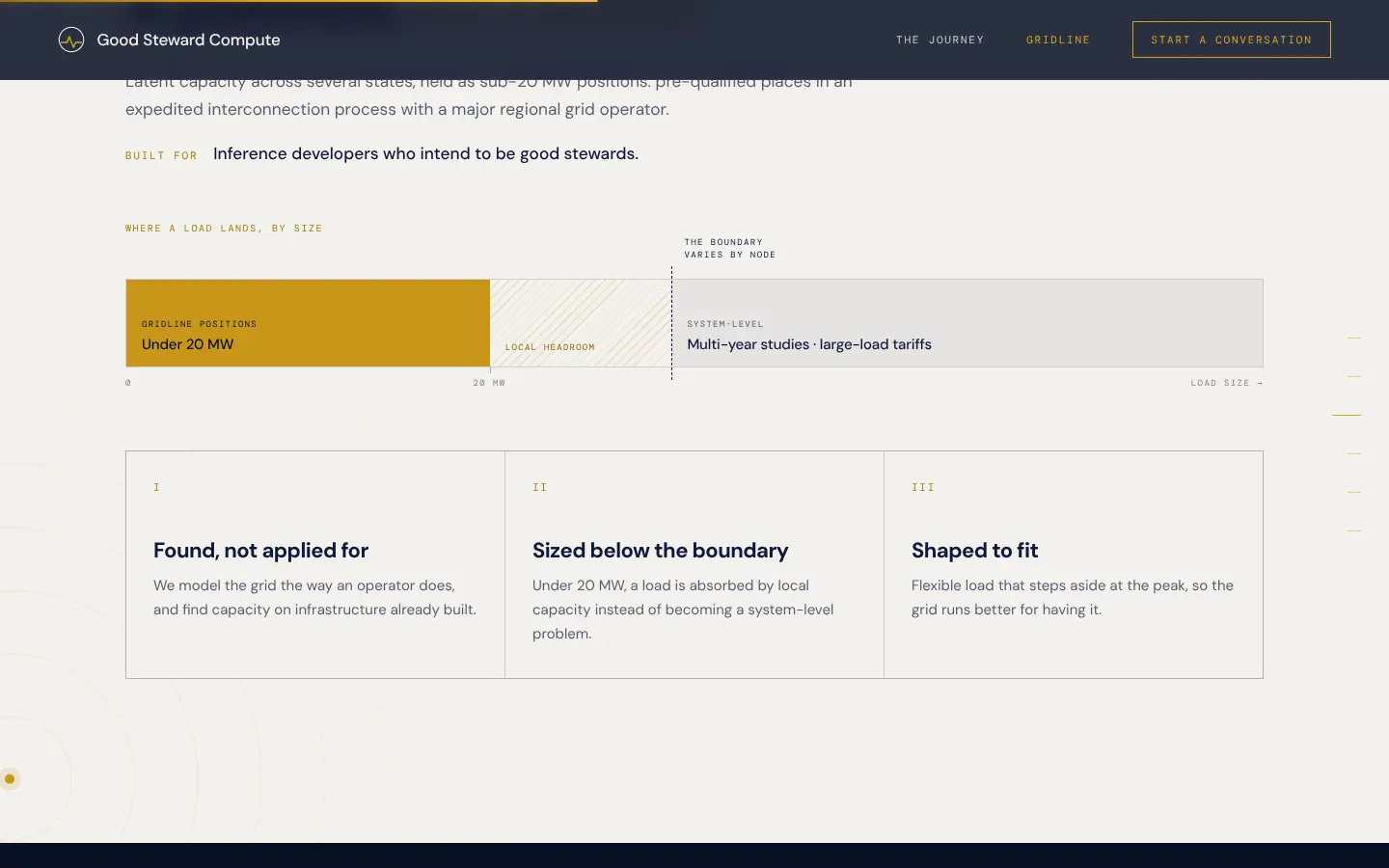1389x868 pixels.
Task: Click numeral 'II' above 'Sized below the boundary'
Action: click(539, 487)
